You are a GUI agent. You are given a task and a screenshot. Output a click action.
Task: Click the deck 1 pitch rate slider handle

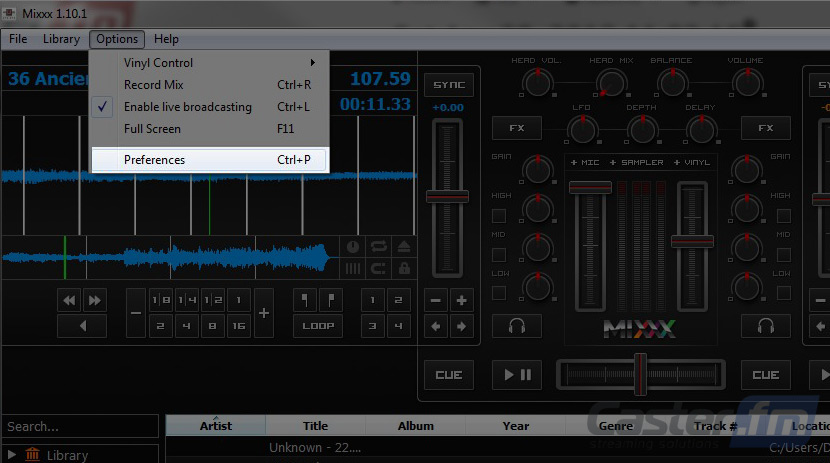447,196
